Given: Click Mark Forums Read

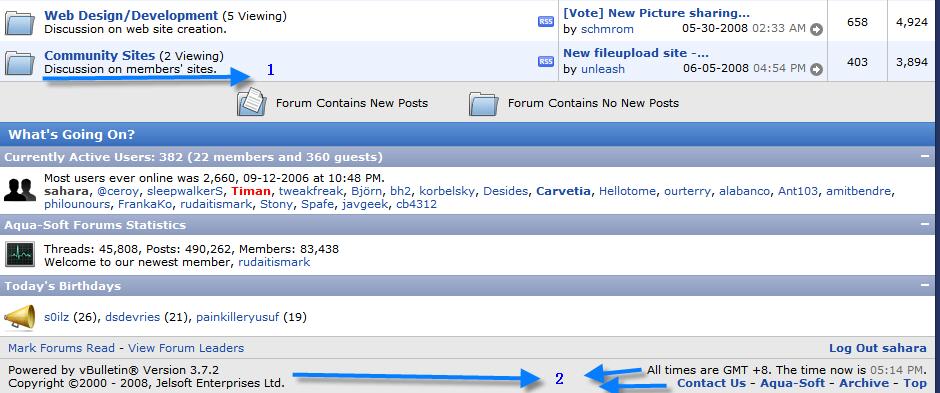Looking at the screenshot, I should coord(61,348).
